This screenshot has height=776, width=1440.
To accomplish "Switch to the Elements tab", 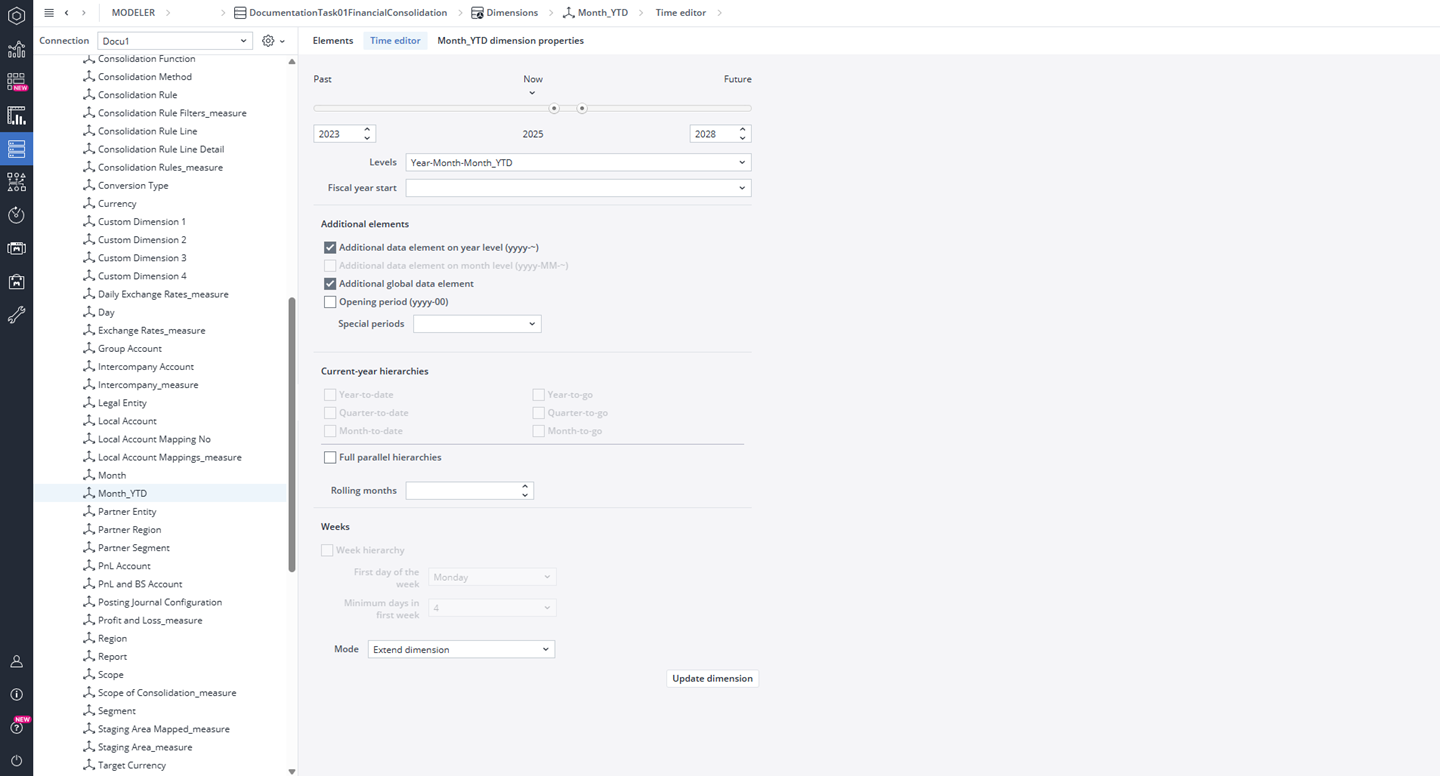I will click(x=333, y=41).
